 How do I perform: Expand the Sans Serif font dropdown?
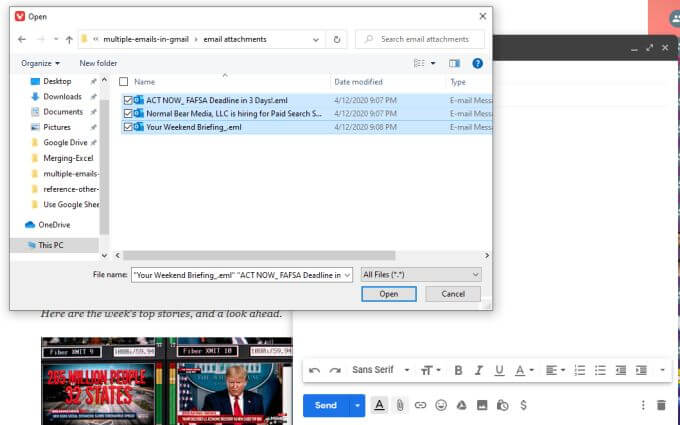380,370
